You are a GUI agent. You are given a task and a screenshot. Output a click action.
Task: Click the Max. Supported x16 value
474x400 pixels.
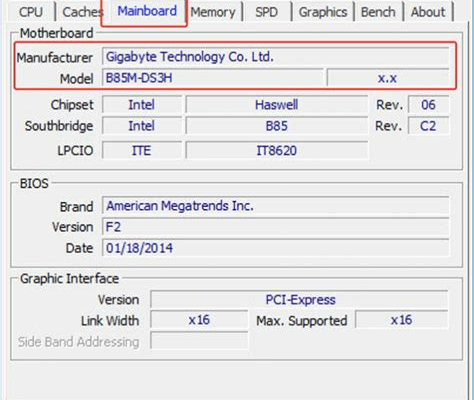tap(402, 320)
